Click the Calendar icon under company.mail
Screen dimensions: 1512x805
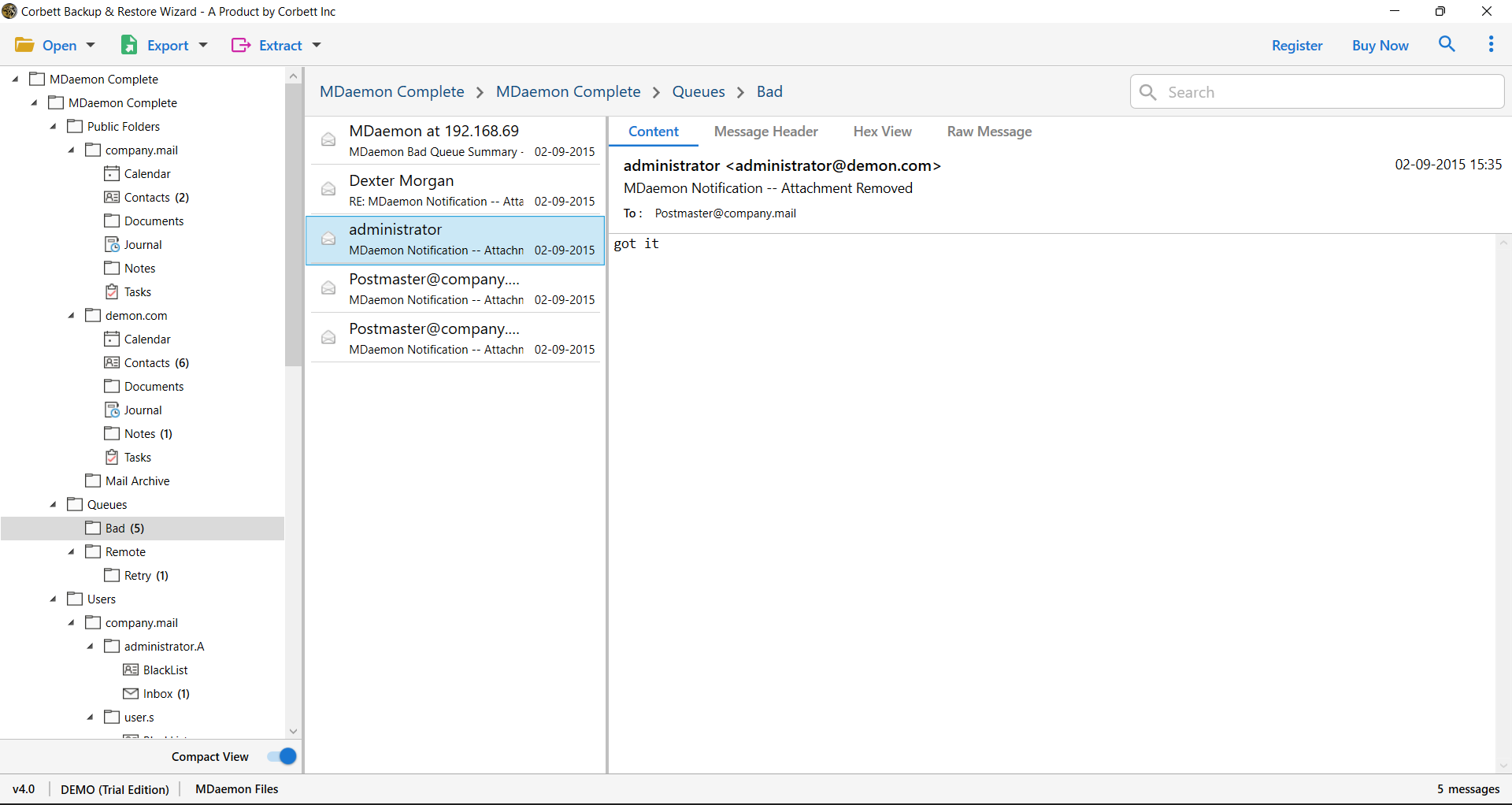coord(112,173)
